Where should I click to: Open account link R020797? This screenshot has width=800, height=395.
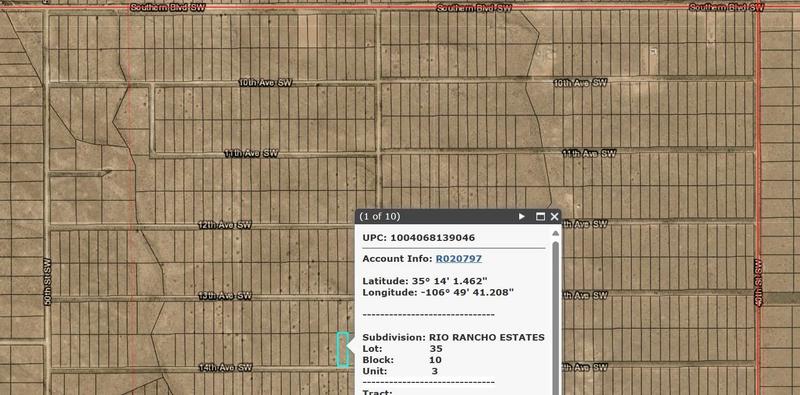(459, 259)
